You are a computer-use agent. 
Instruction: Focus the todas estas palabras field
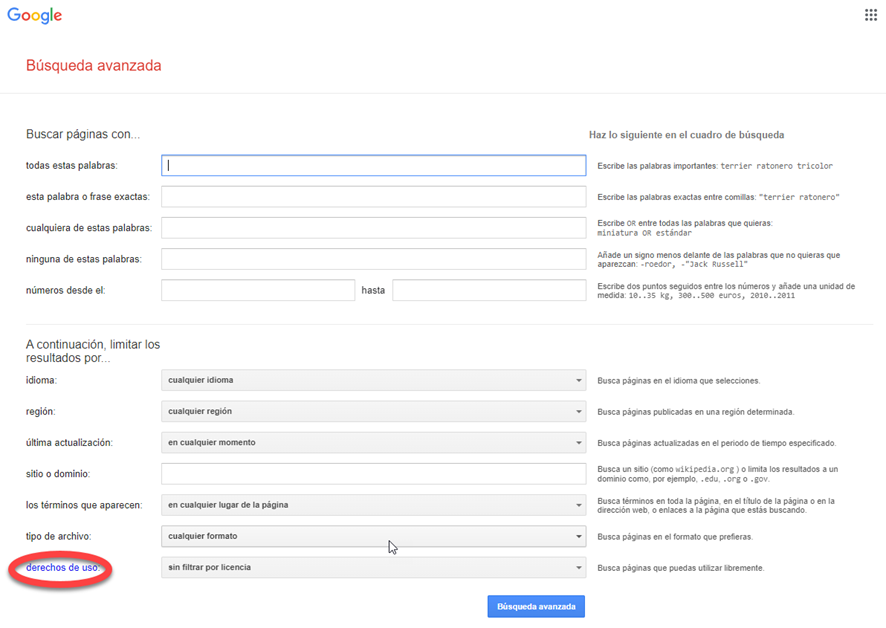pyautogui.click(x=373, y=166)
